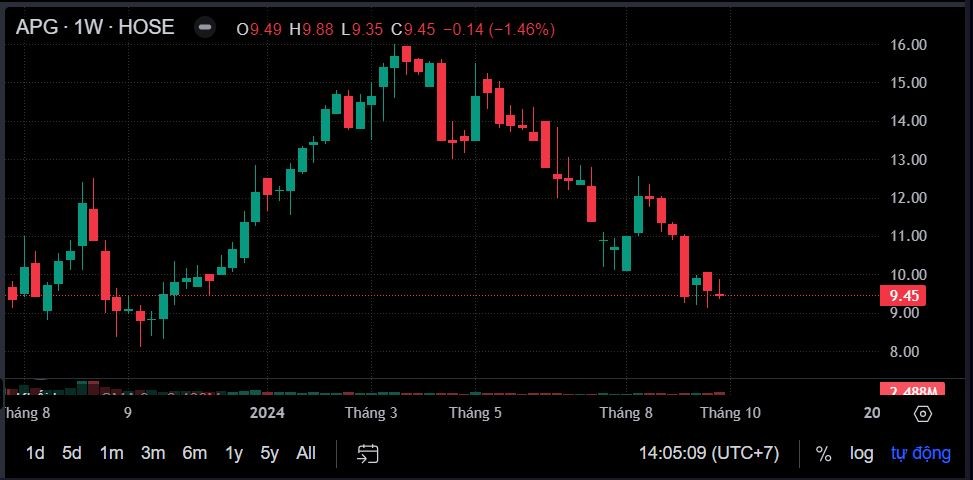Click the market status circle icon beside HOSE
The width and height of the screenshot is (973, 480).
pos(204,28)
